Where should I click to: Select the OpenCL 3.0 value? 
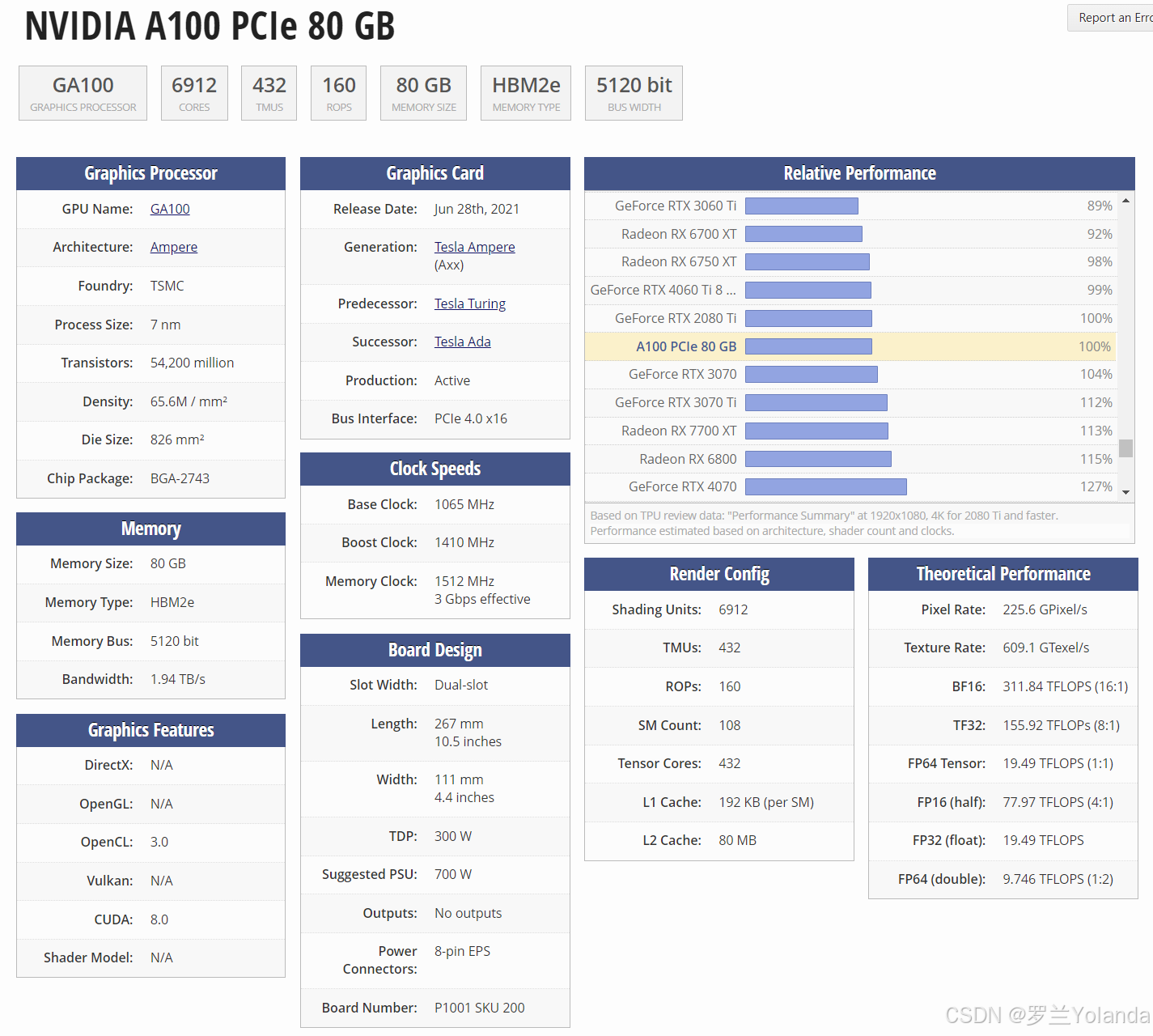point(159,842)
